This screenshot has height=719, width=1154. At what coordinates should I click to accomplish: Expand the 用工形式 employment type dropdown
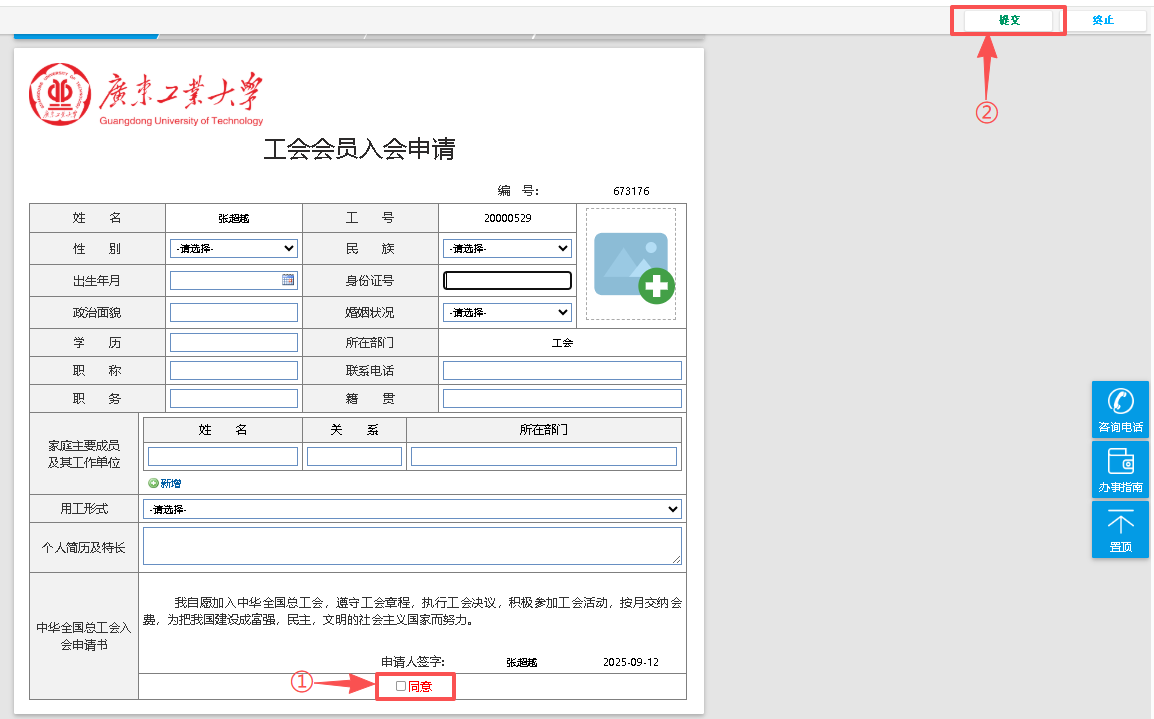tap(412, 509)
